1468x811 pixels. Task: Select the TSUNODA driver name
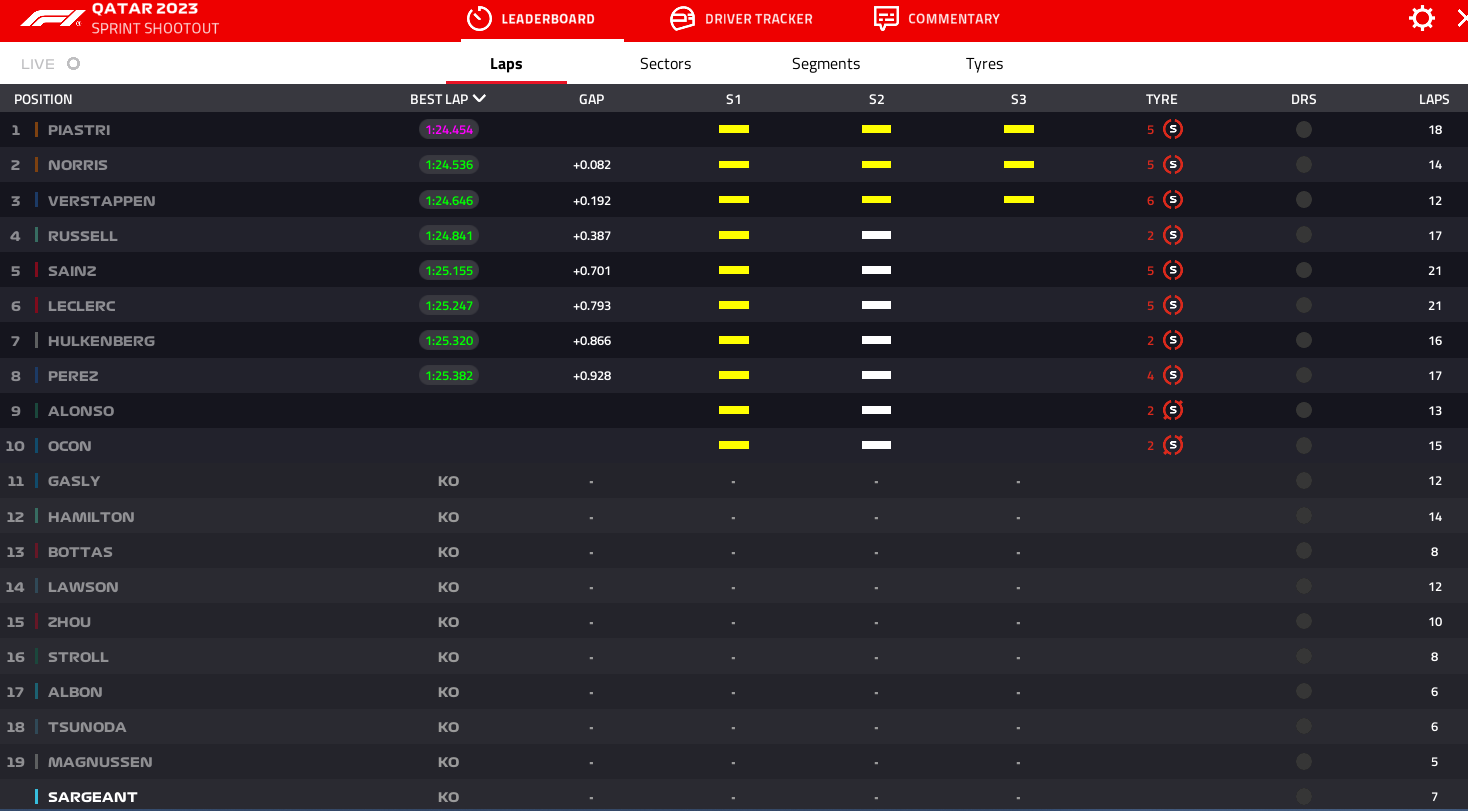pyautogui.click(x=87, y=727)
